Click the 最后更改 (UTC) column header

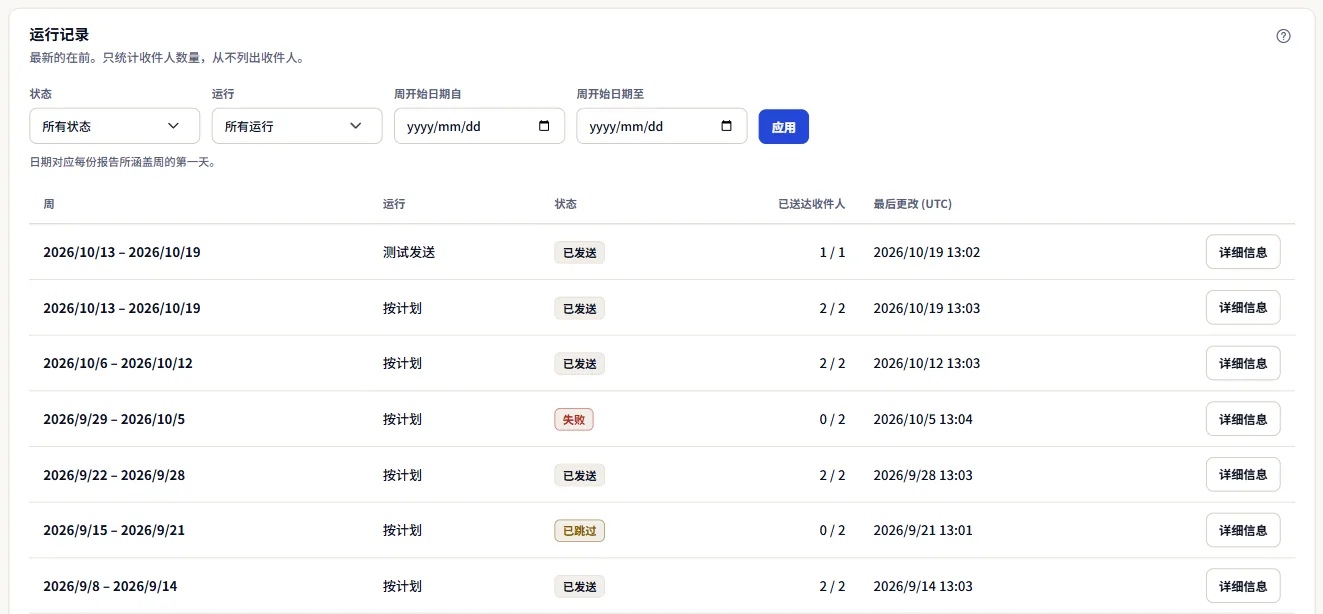pos(913,204)
